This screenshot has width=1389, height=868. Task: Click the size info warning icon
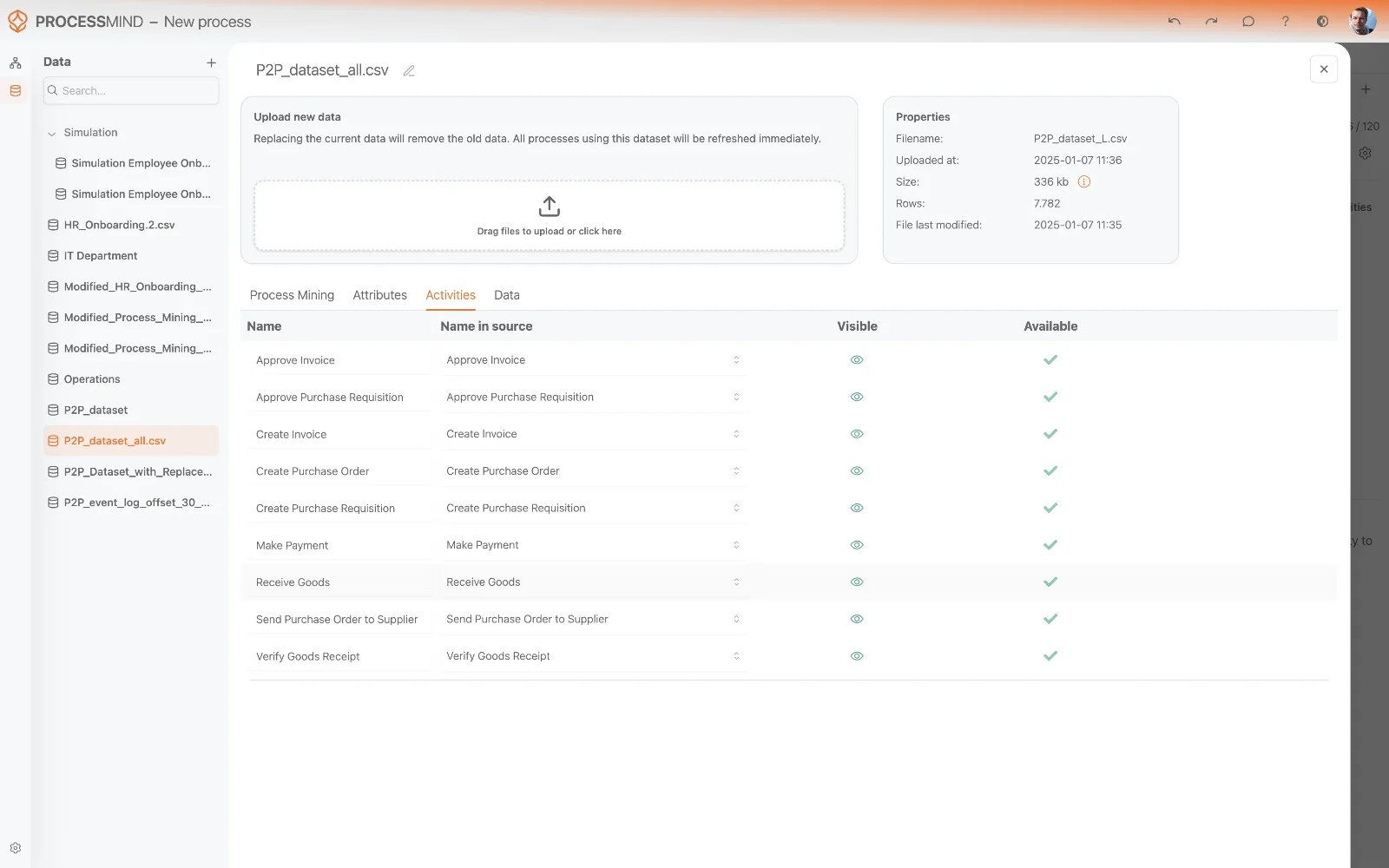point(1084,181)
